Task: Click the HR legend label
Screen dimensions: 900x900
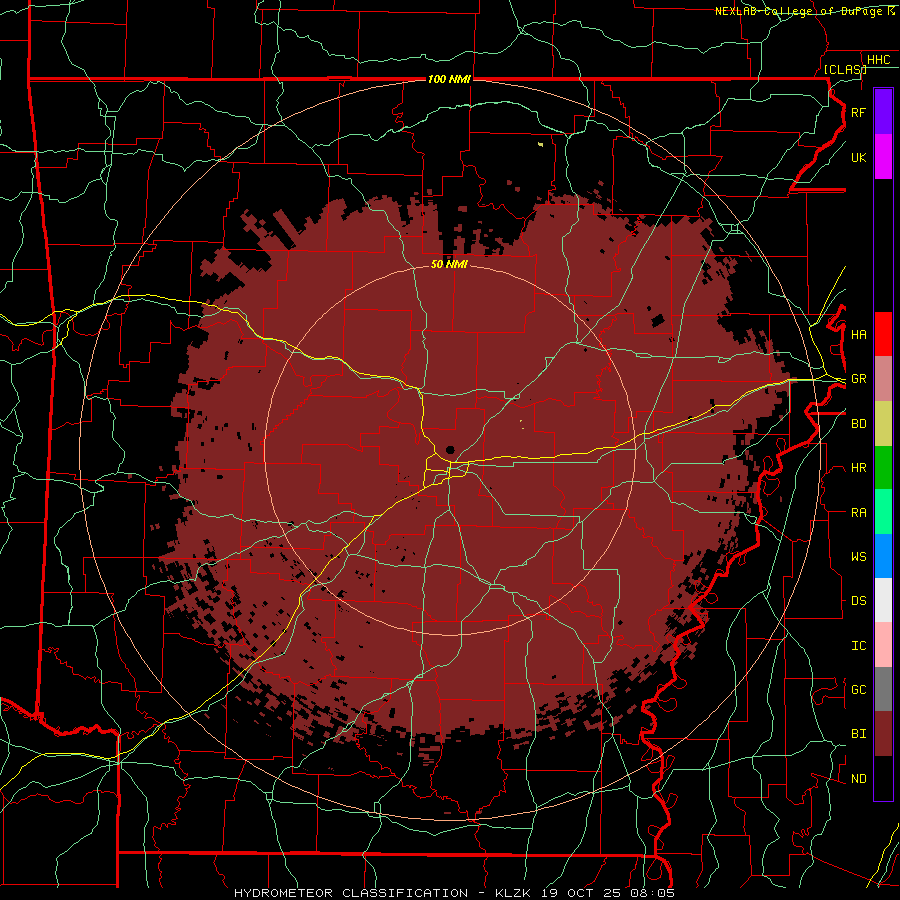Action: 858,468
